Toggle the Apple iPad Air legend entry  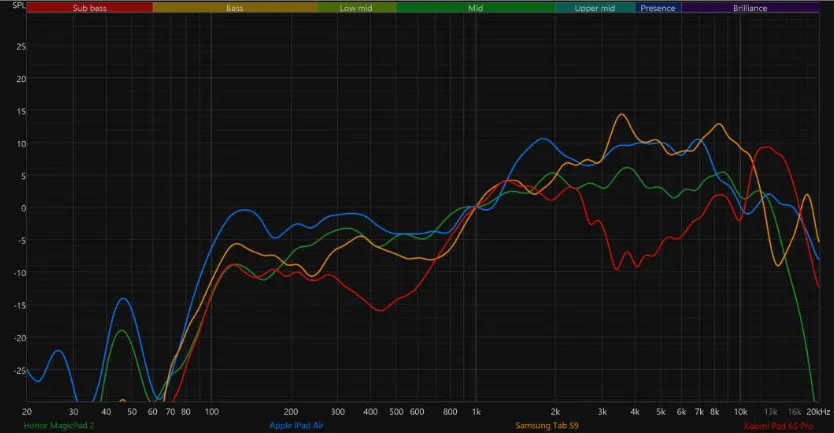click(297, 426)
